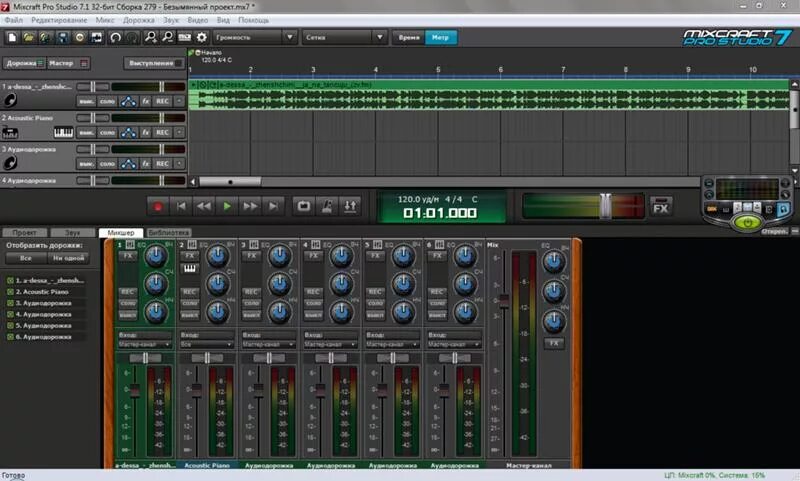Image resolution: width=800 pixels, height=481 pixels.
Task: Click the undo arrow icon
Action: pyautogui.click(x=115, y=37)
